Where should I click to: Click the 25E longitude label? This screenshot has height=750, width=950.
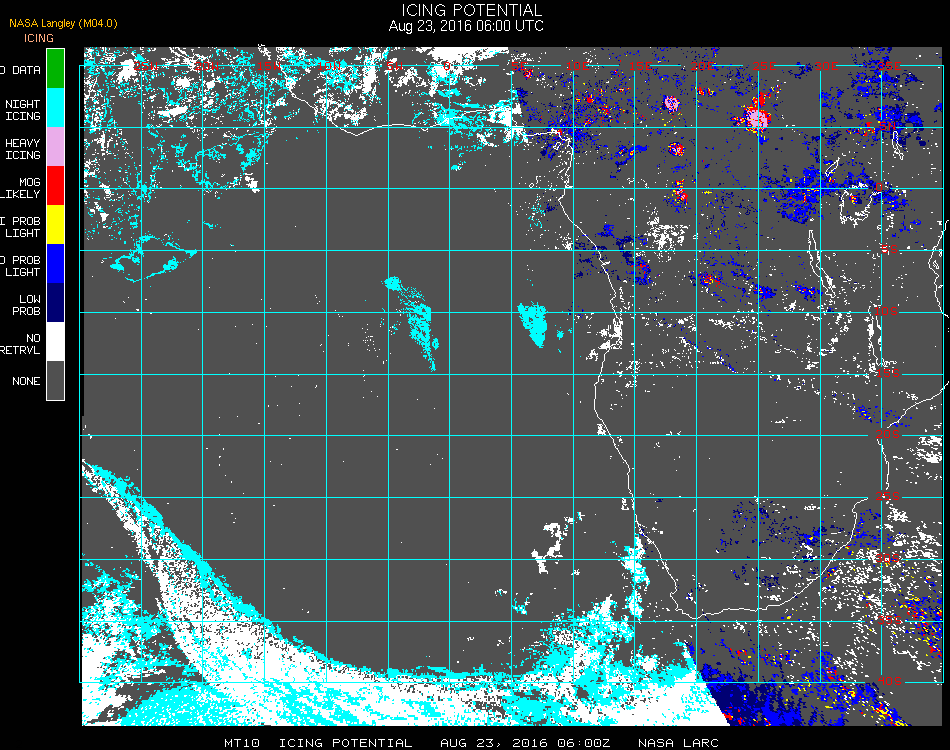[x=765, y=66]
